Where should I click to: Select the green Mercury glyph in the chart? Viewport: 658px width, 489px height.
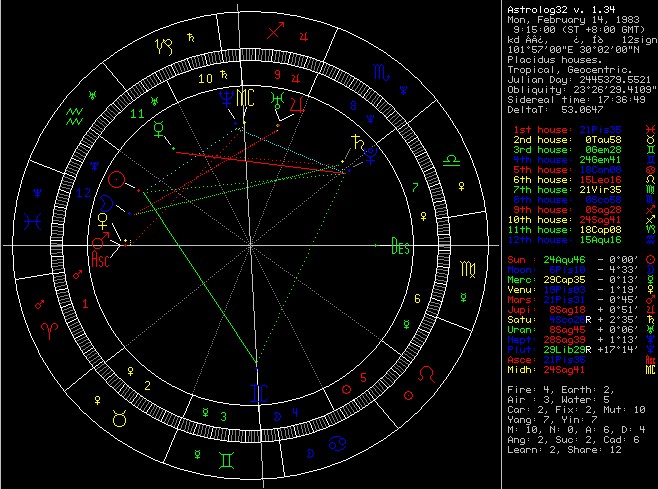pyautogui.click(x=162, y=129)
